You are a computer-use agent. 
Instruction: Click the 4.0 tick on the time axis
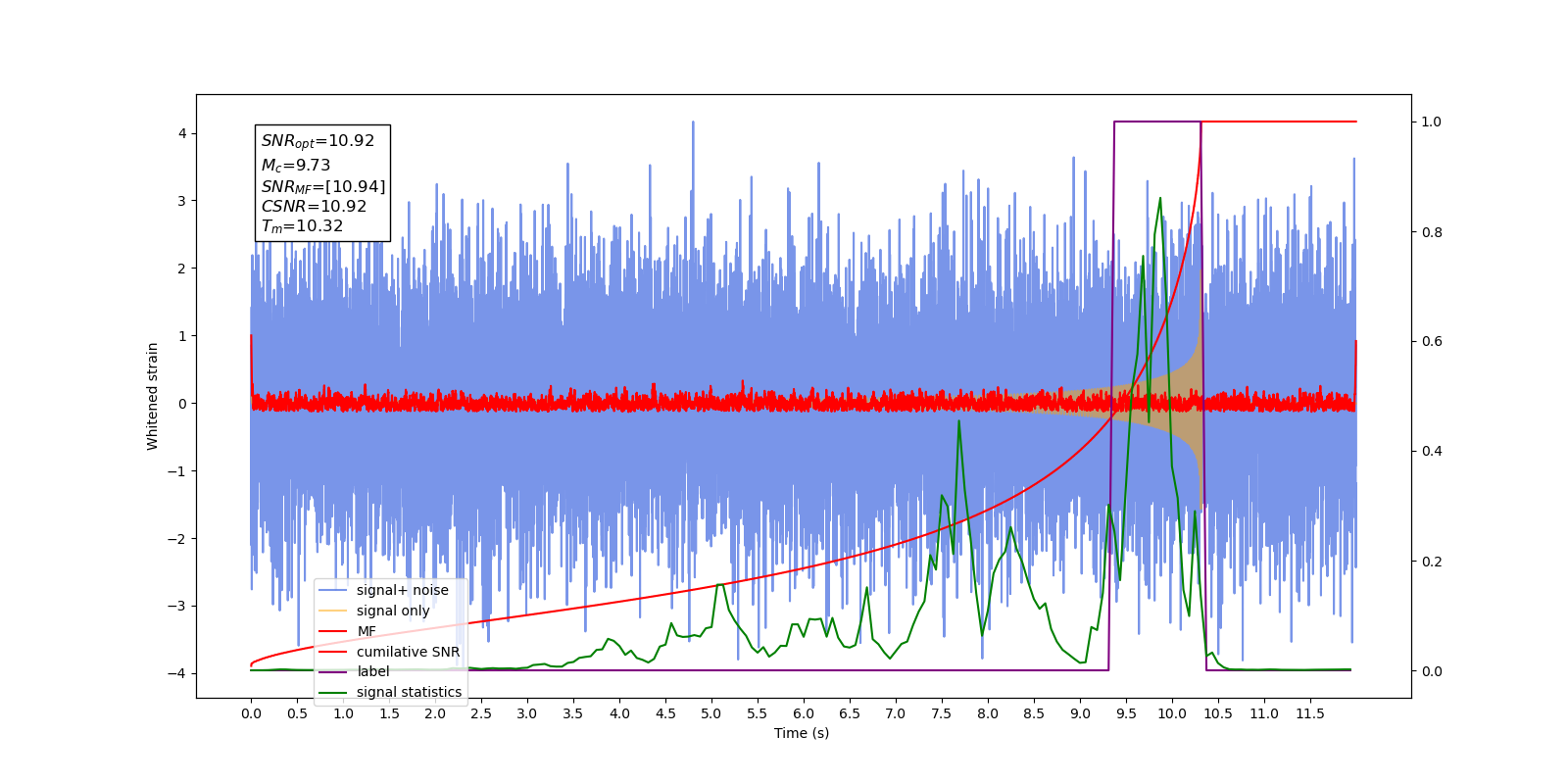pyautogui.click(x=619, y=713)
